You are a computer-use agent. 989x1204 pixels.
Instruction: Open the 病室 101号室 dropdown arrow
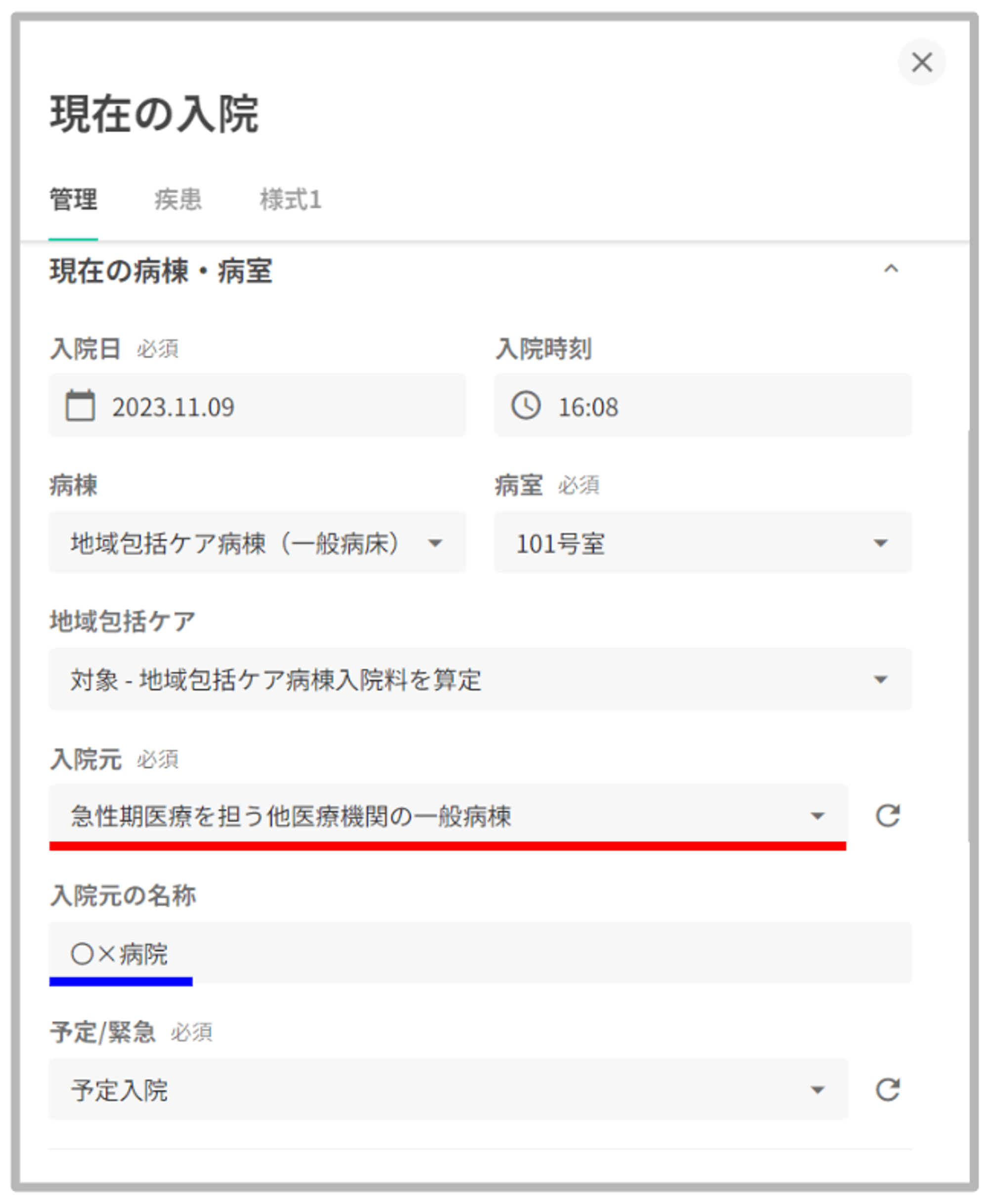click(880, 543)
